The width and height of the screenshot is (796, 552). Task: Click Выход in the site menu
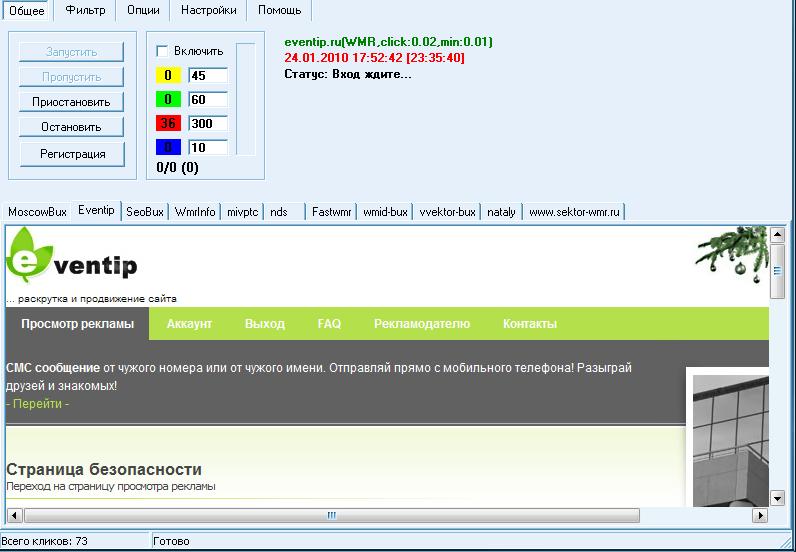click(264, 323)
